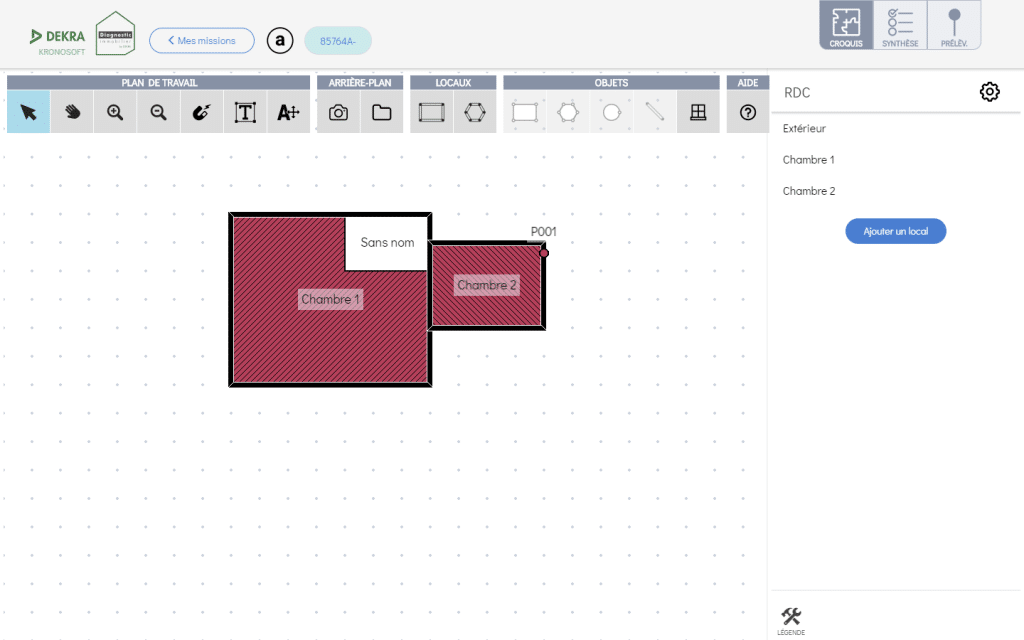Viewport: 1024px width, 640px height.
Task: Click Ajouter un local button
Action: [x=896, y=231]
